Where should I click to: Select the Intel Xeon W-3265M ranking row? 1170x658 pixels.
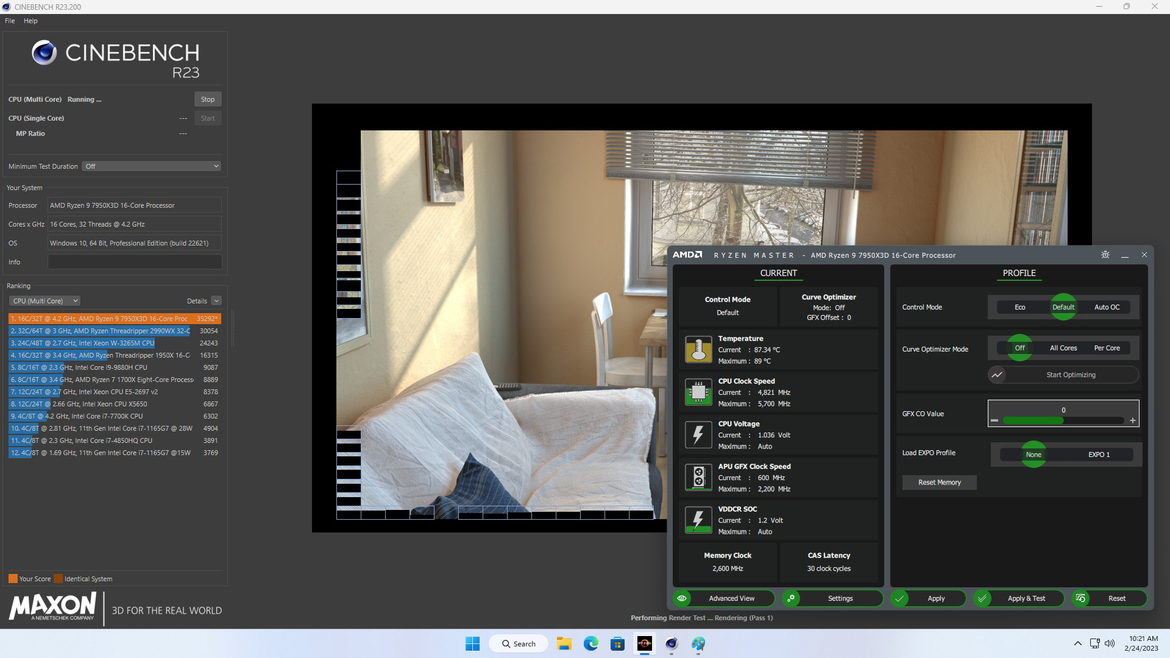pos(114,343)
